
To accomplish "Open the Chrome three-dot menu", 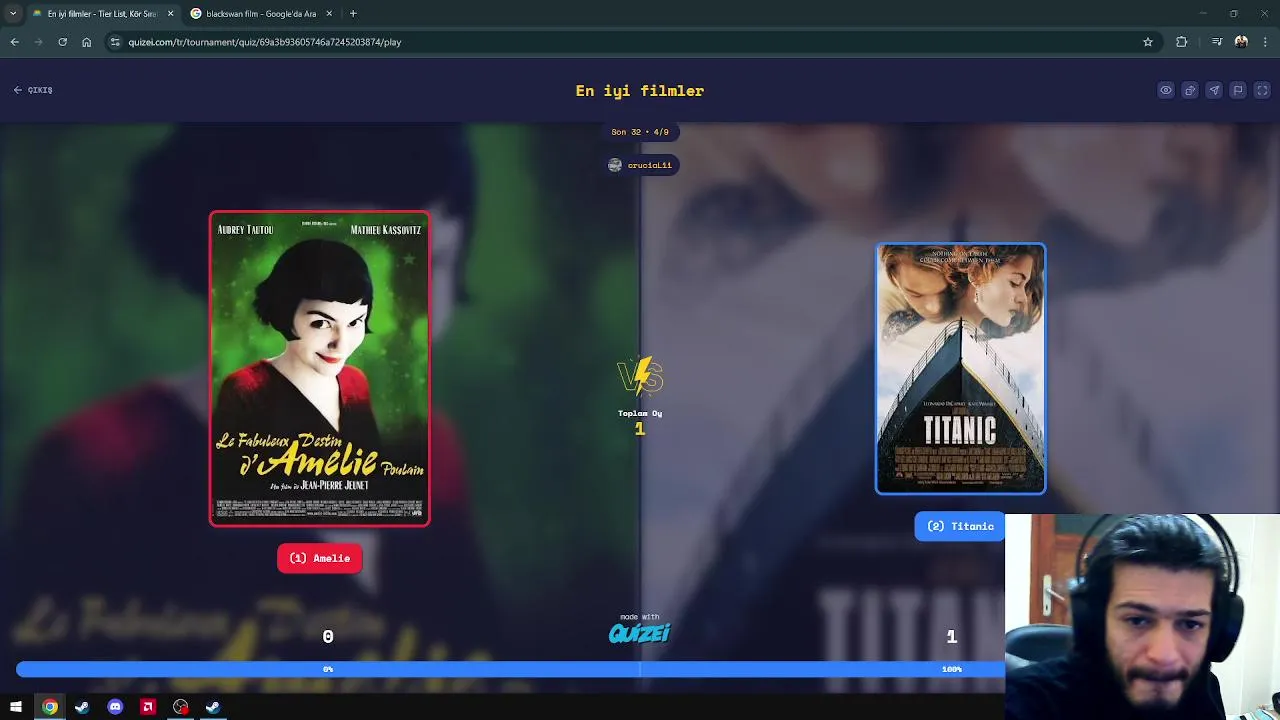I will point(1265,42).
